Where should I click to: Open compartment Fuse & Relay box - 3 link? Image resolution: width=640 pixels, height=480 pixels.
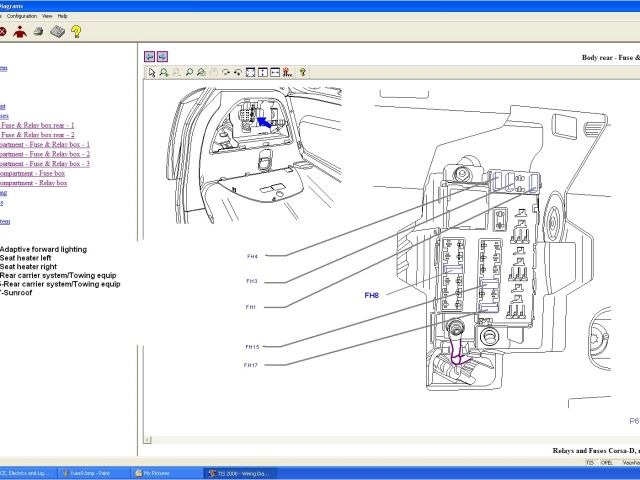pyautogui.click(x=45, y=164)
